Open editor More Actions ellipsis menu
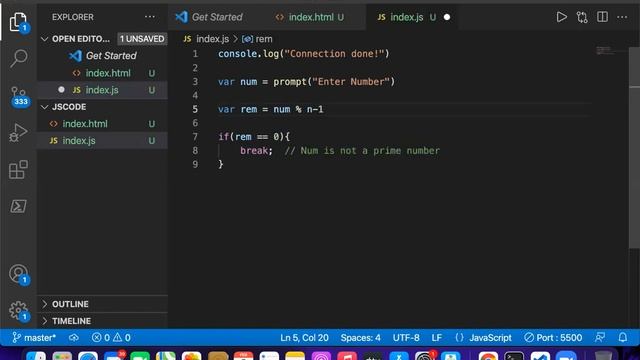This screenshot has width=640, height=360. [x=622, y=17]
